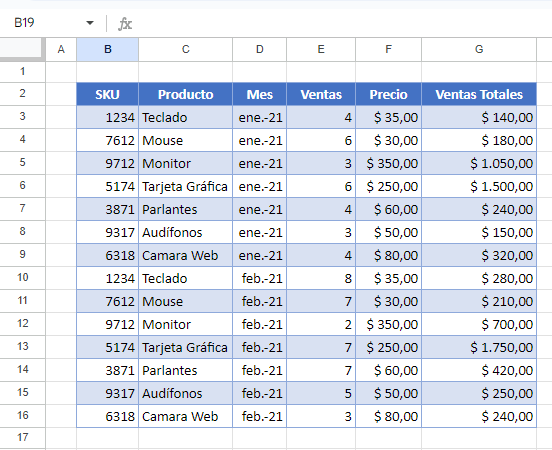
Task: Select total $ 1.500,00 cell
Action: 479,186
